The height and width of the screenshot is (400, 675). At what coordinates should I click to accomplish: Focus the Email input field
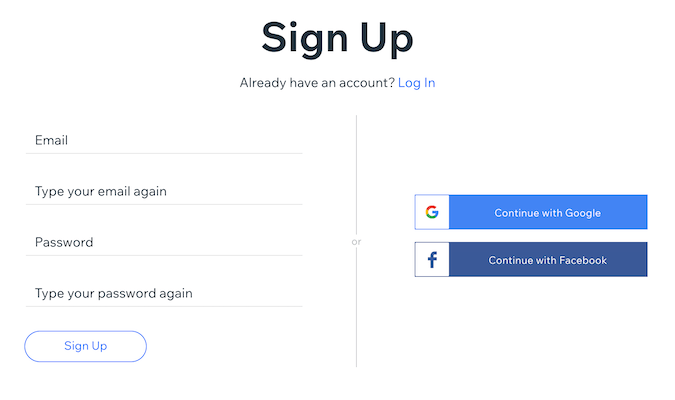pos(164,140)
